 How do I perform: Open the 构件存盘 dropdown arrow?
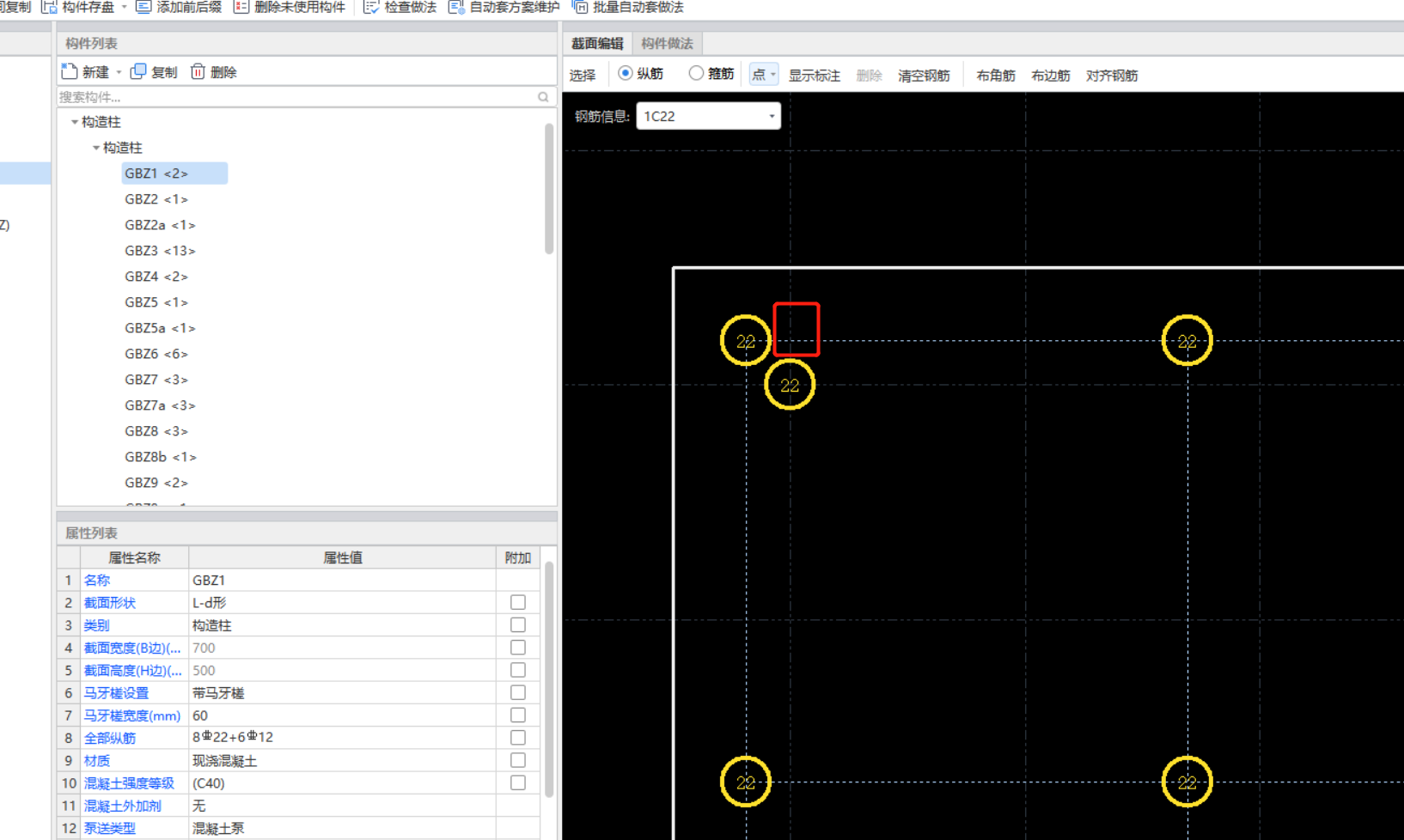tap(125, 7)
